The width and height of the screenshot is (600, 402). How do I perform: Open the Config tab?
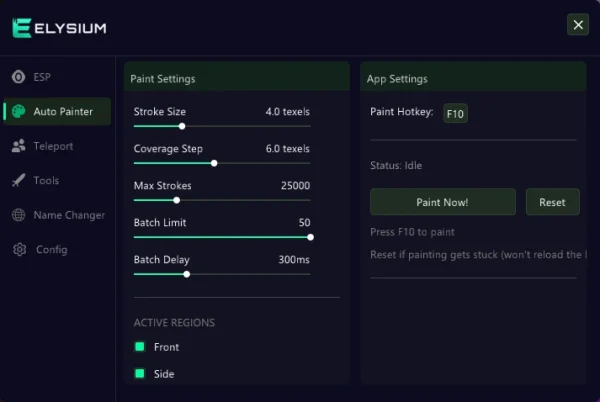click(57, 249)
